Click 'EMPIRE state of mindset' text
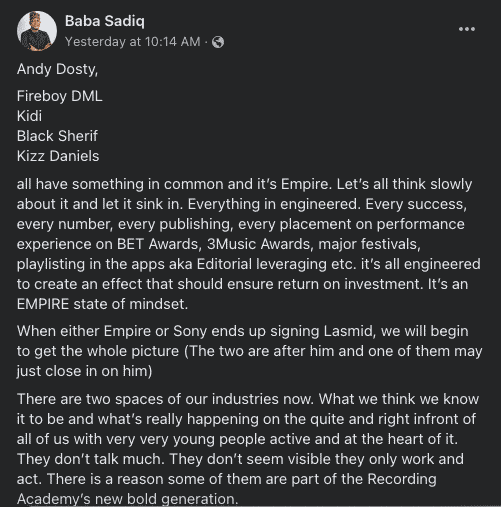The height and width of the screenshot is (507, 501). 102,304
